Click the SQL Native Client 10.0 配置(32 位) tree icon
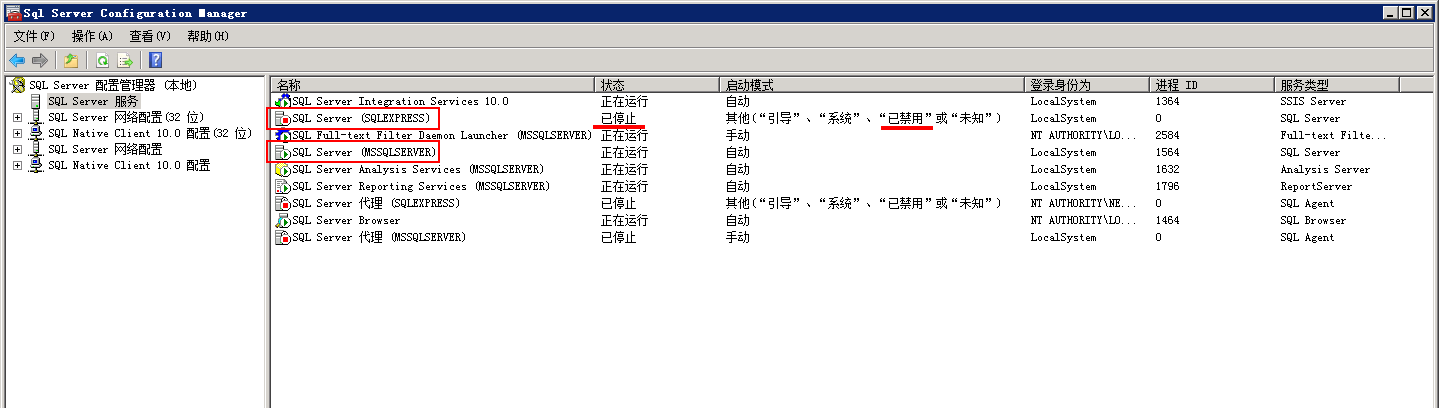The width and height of the screenshot is (1439, 408). [37, 133]
